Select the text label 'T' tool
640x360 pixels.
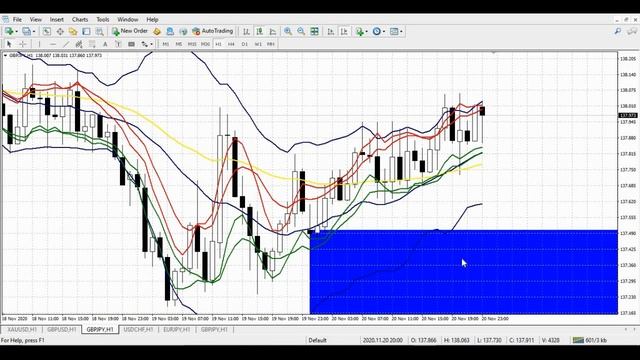click(x=118, y=44)
